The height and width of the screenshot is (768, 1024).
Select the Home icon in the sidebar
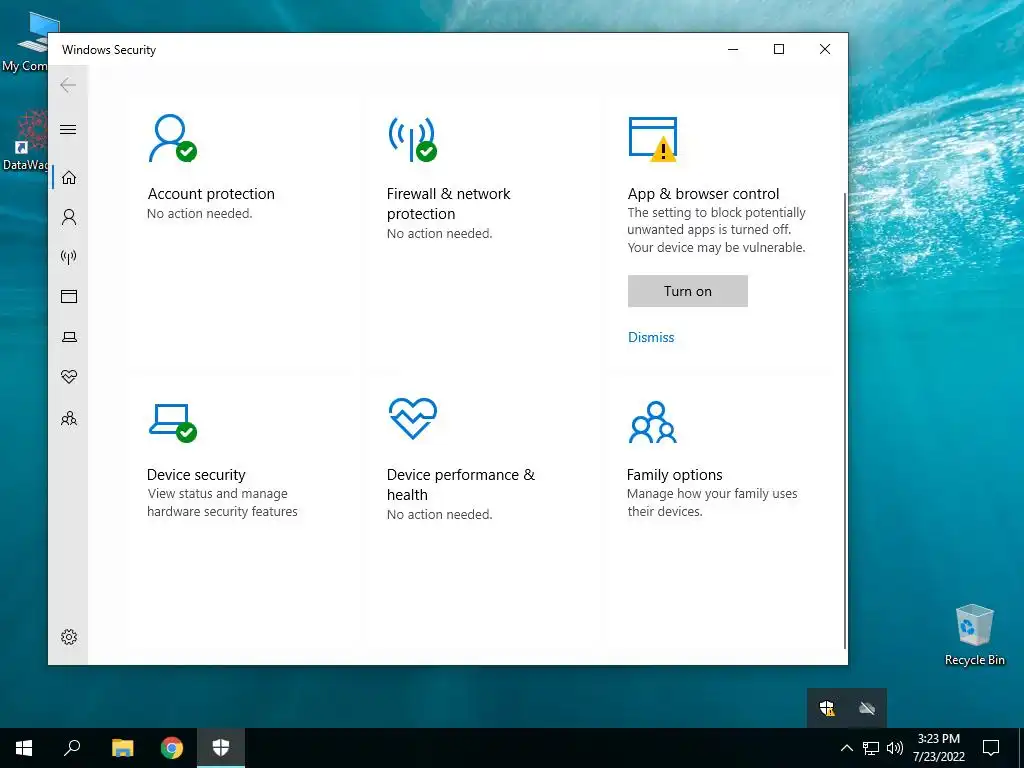pos(69,178)
